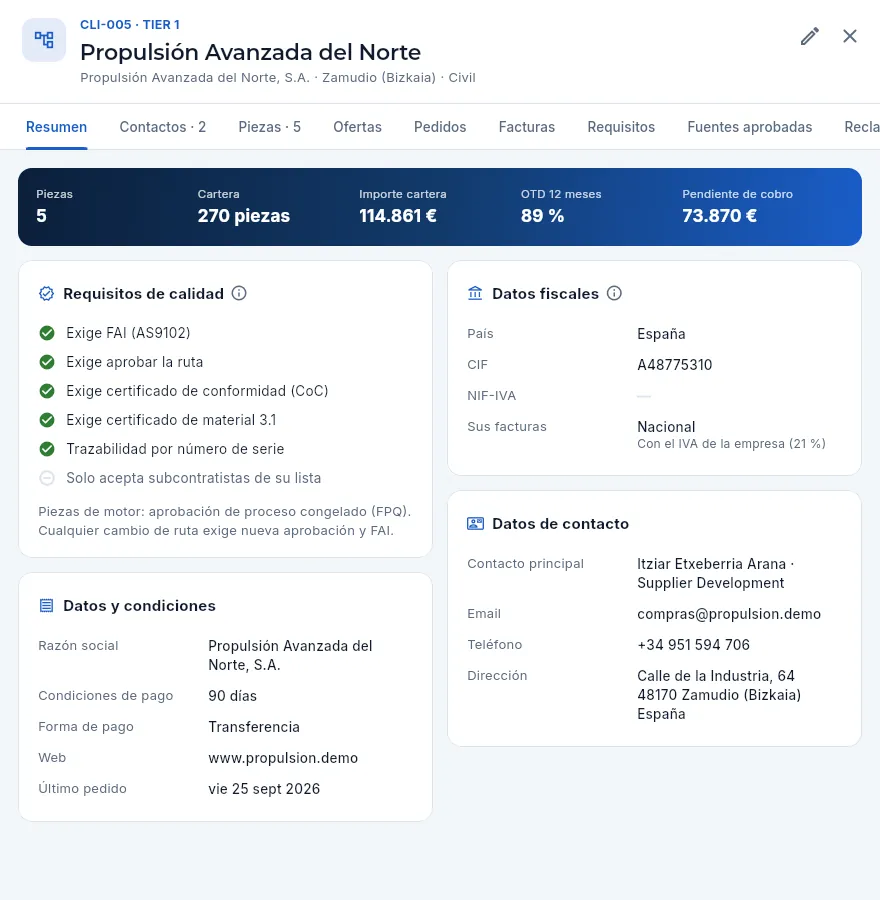The height and width of the screenshot is (900, 880).
Task: Click the Forma de pago value Transferencia
Action: 254,727
